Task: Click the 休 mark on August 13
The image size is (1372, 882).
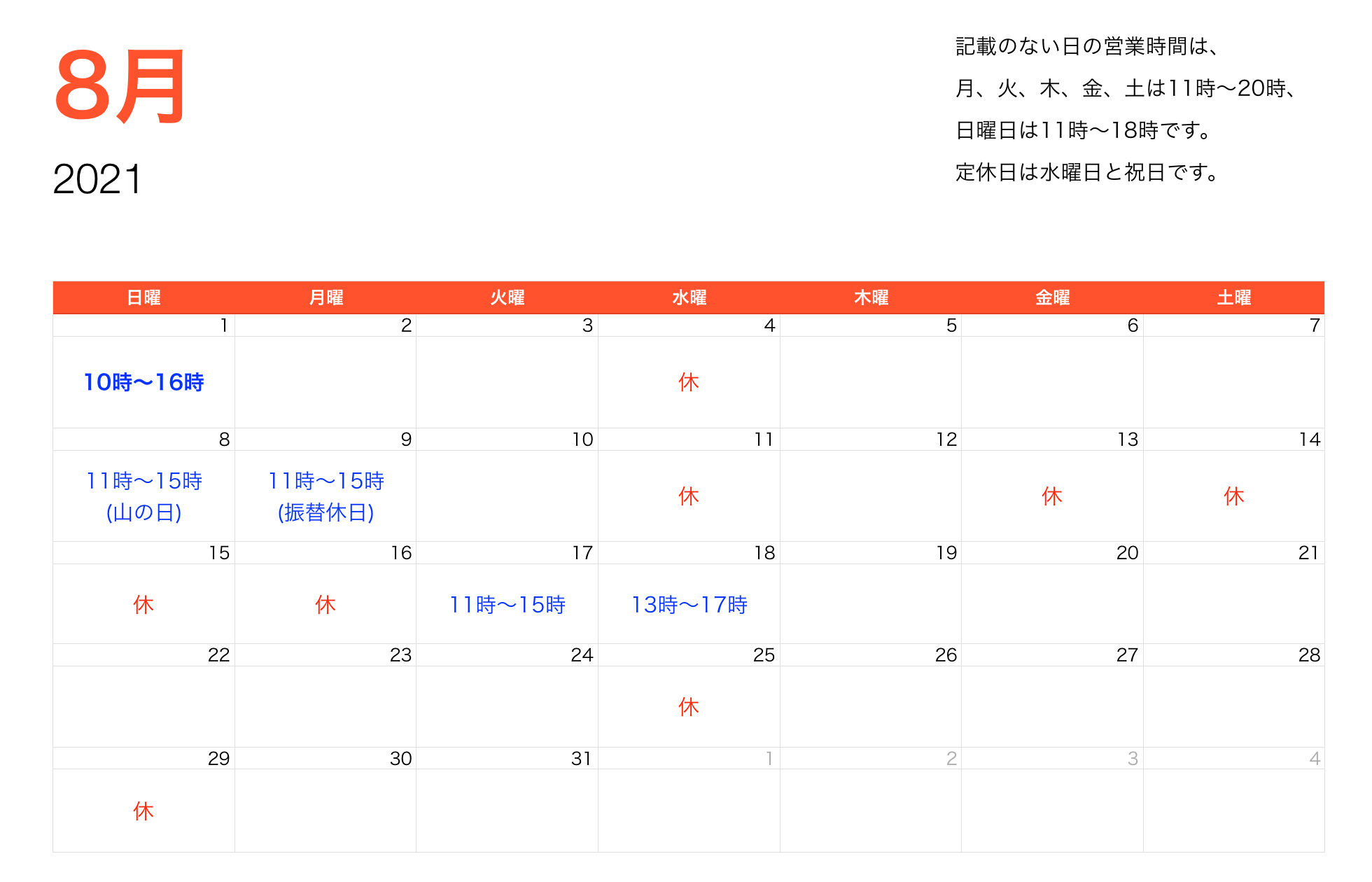Action: pyautogui.click(x=1052, y=496)
